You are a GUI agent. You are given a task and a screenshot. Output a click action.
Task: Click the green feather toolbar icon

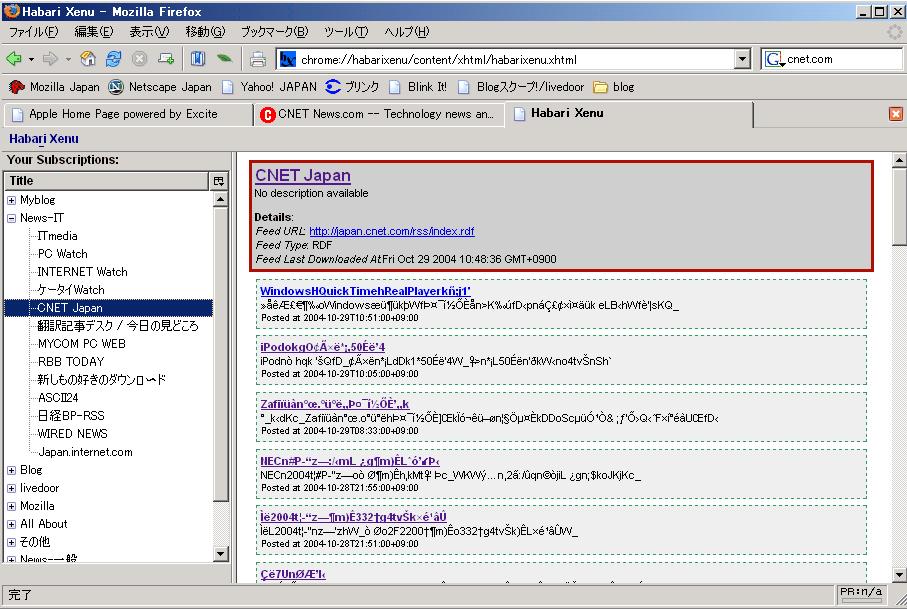(224, 58)
